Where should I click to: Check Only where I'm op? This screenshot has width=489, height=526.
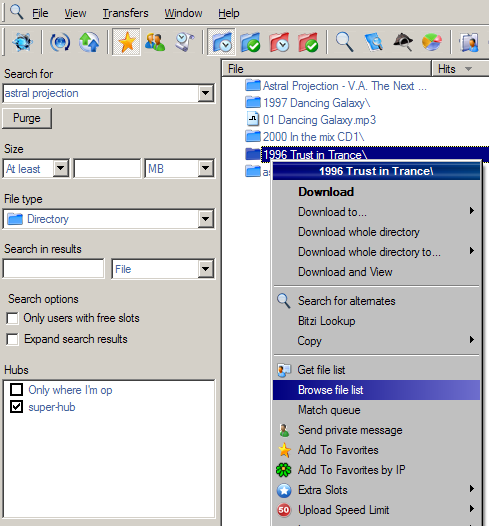16,389
